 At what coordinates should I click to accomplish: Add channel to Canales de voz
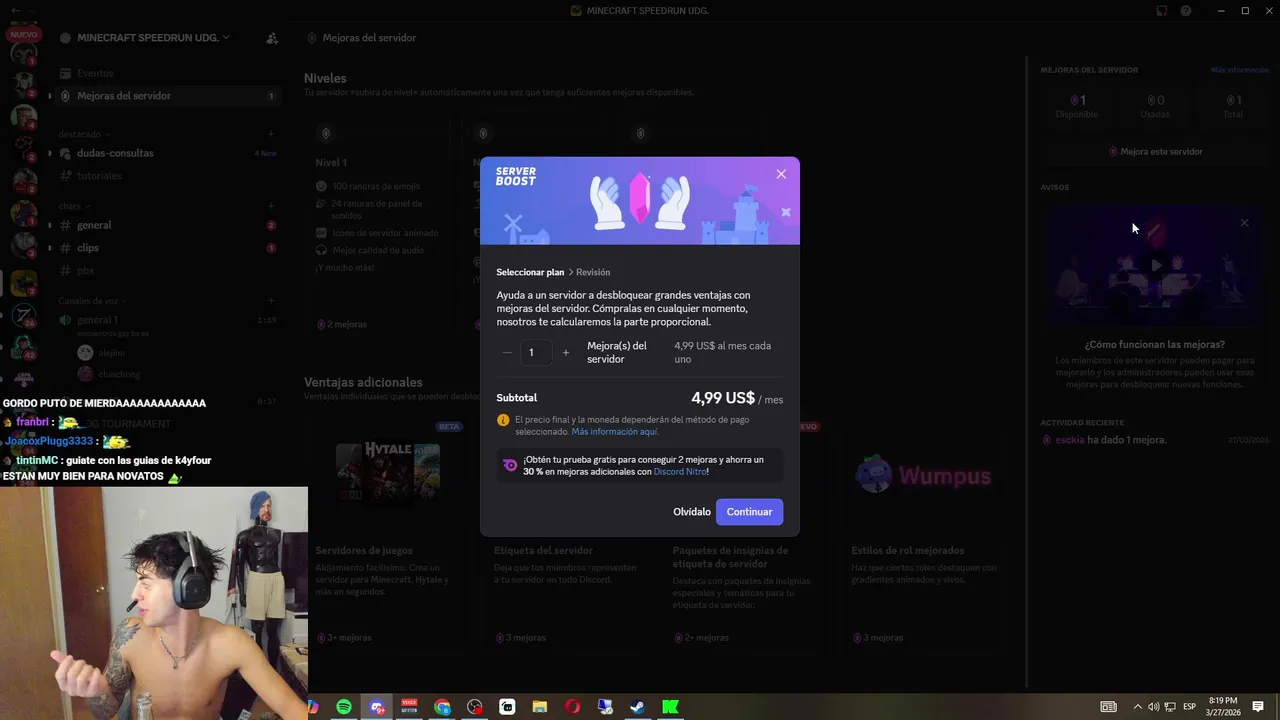tap(271, 301)
